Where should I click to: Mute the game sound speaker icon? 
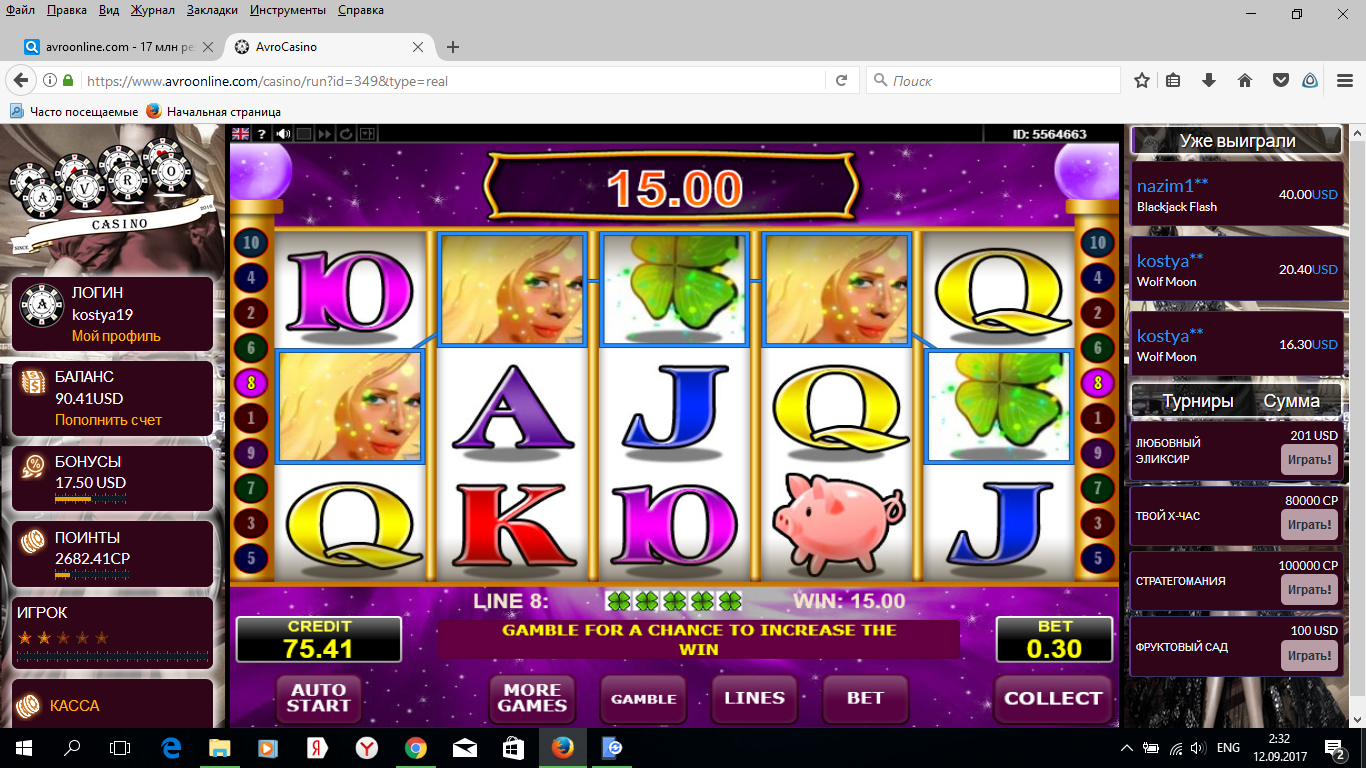tap(283, 134)
